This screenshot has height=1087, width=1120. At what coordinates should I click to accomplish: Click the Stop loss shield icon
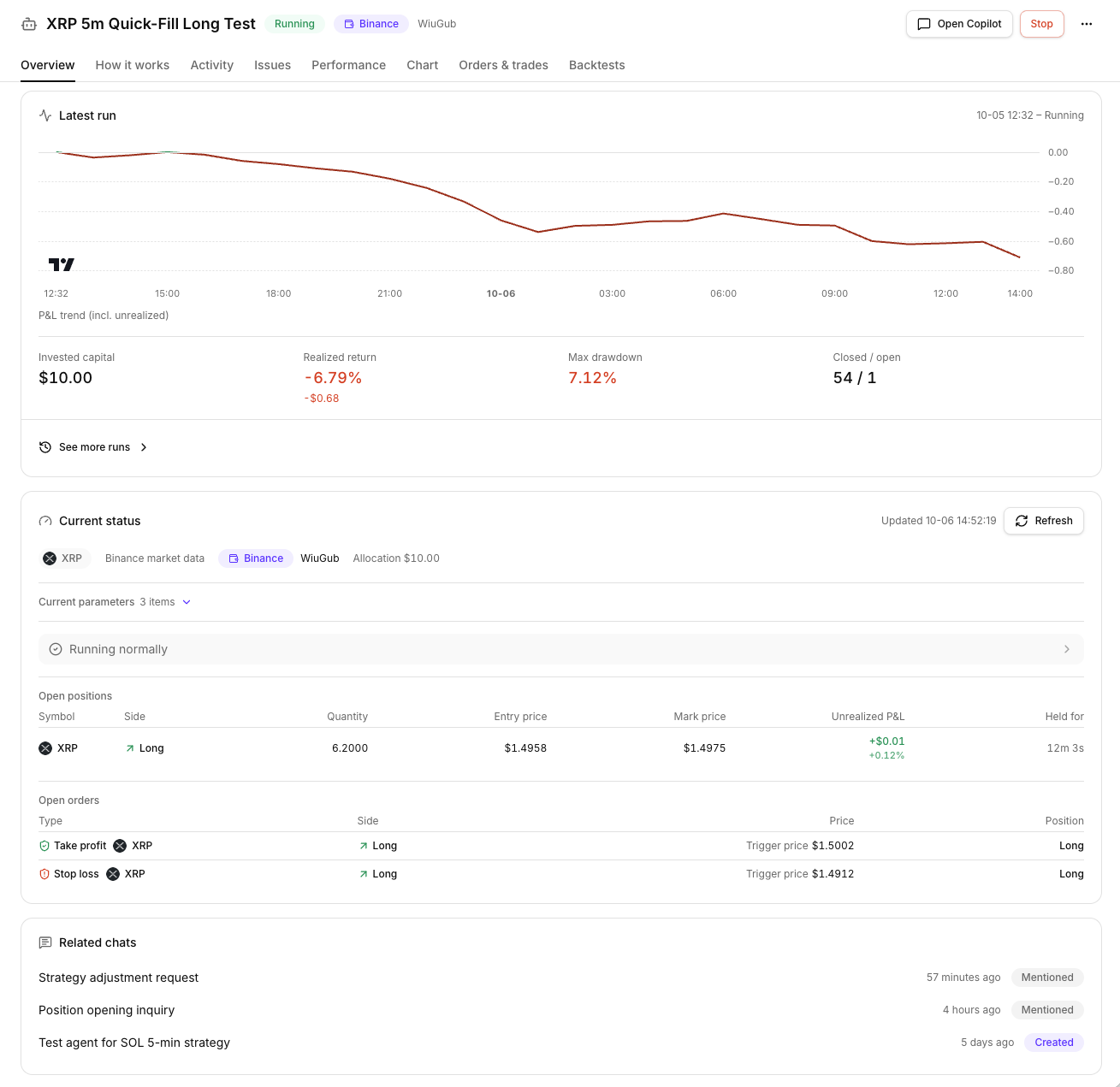click(44, 874)
